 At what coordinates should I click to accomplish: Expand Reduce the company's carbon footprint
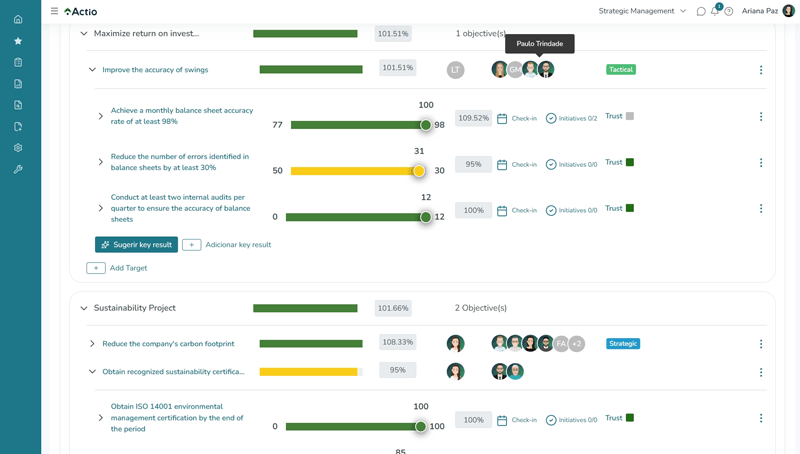point(92,344)
